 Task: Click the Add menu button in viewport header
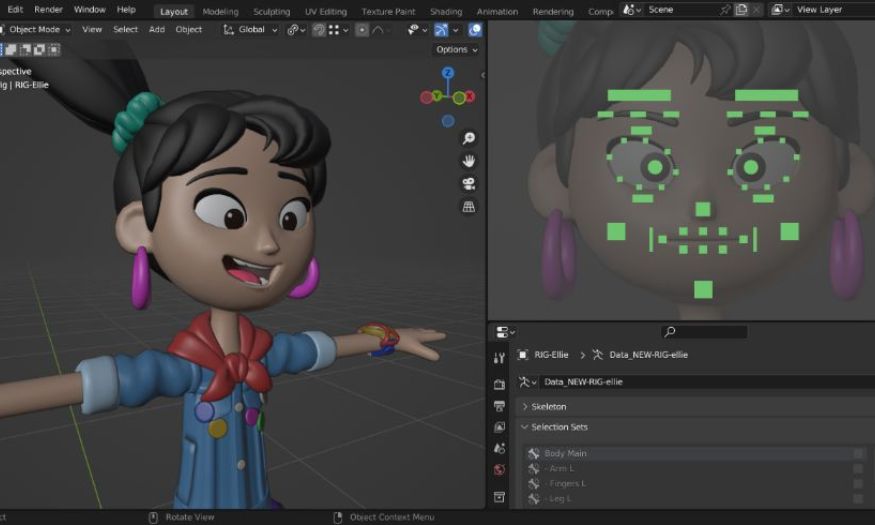[157, 30]
